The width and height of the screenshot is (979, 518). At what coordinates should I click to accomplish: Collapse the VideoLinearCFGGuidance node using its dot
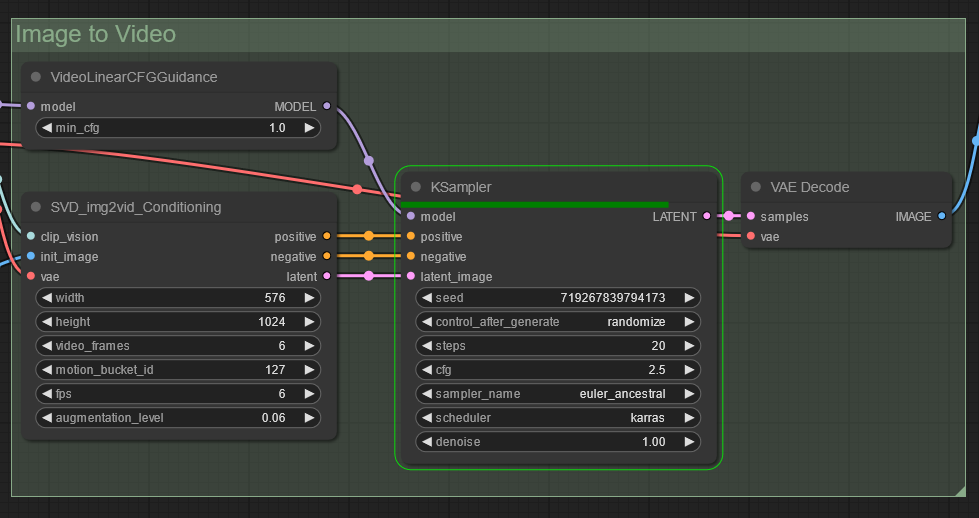pos(36,77)
